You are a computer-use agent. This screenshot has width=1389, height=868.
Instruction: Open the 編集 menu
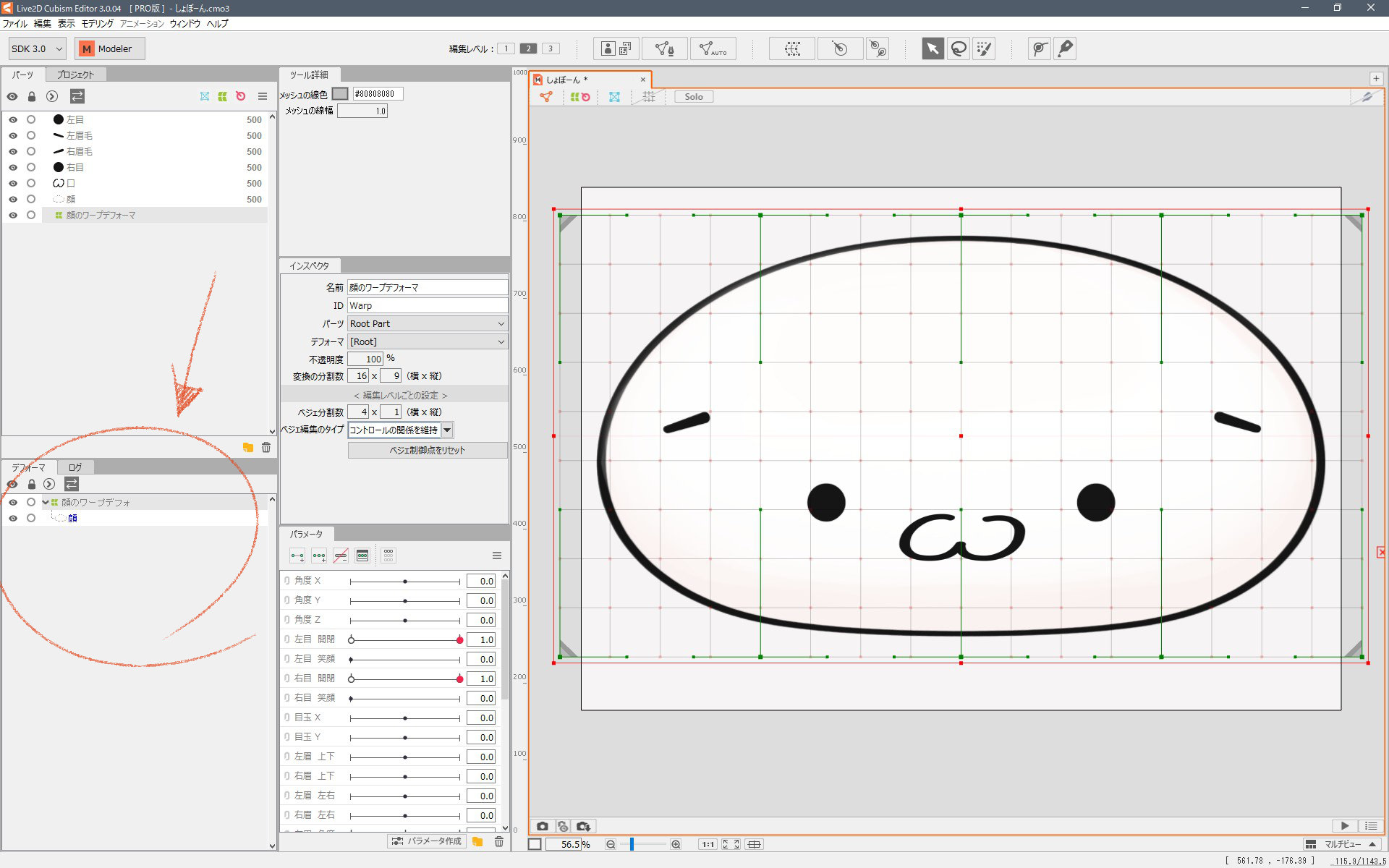click(43, 24)
